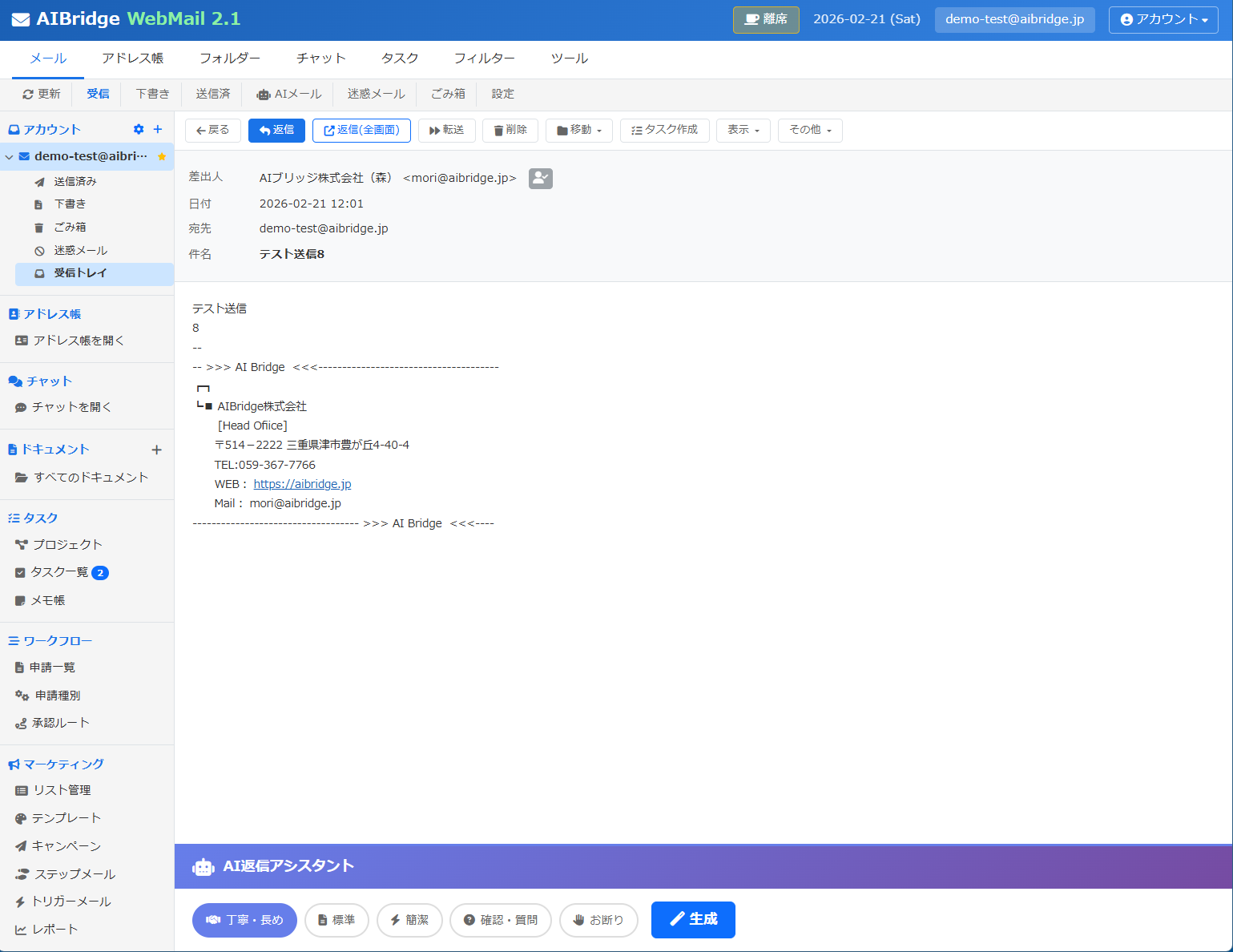Open the アカウント dropdown at top right

pyautogui.click(x=1162, y=19)
